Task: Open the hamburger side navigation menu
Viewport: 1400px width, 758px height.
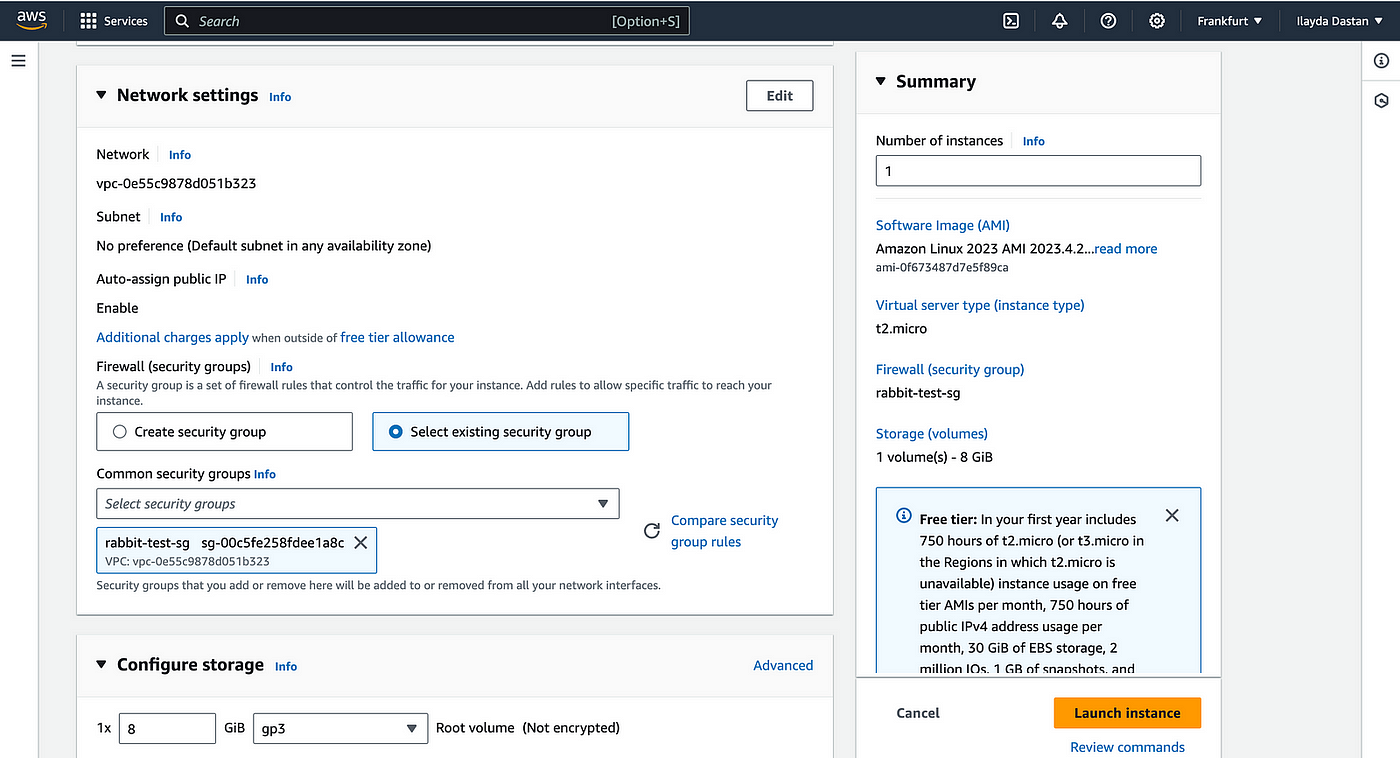Action: (18, 61)
